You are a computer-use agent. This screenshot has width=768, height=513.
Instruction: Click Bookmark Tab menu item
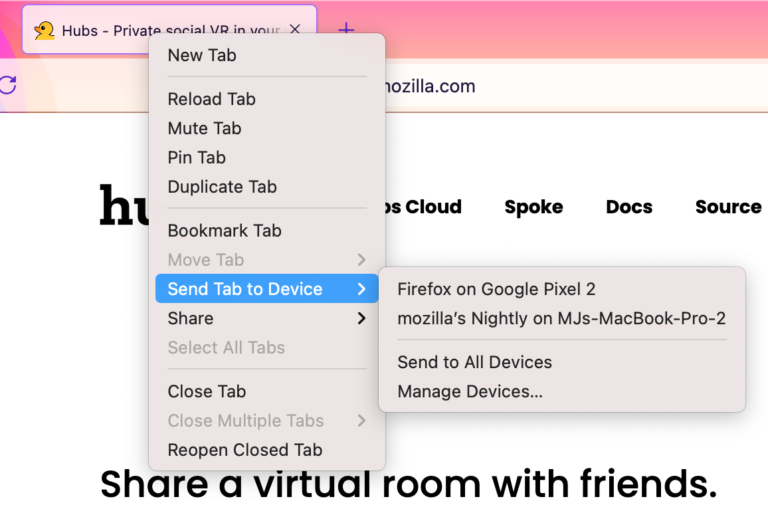(225, 230)
